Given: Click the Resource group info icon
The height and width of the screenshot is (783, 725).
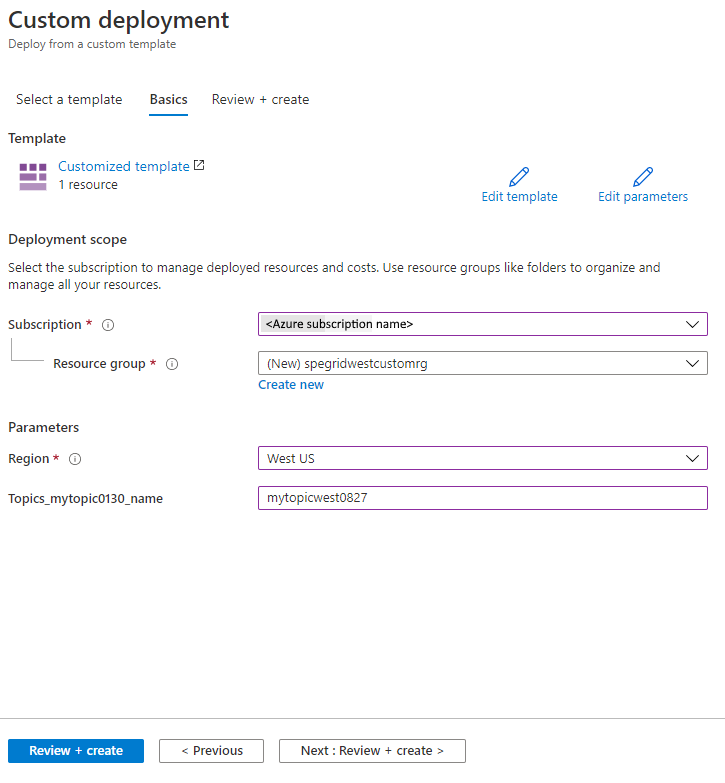Looking at the screenshot, I should click(172, 364).
